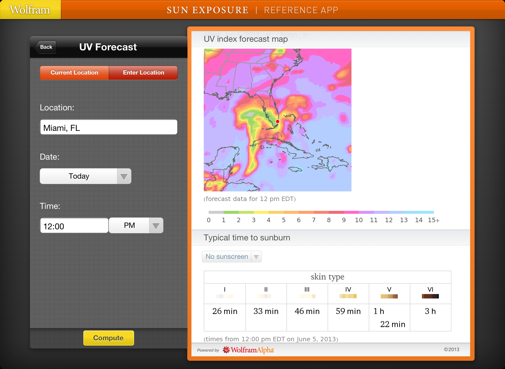Select the skin type V color swatch
Screen dimensions: 505x369
pyautogui.click(x=389, y=296)
